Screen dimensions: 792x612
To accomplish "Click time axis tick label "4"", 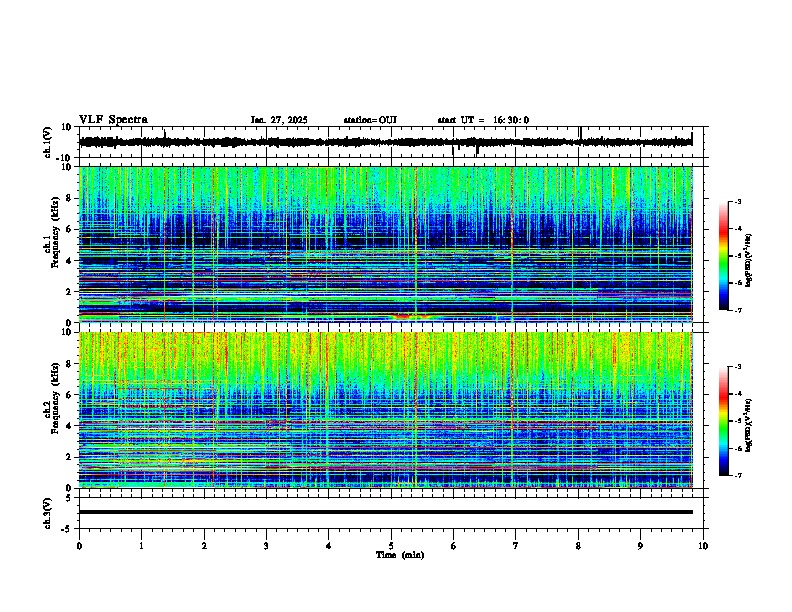I will [328, 546].
